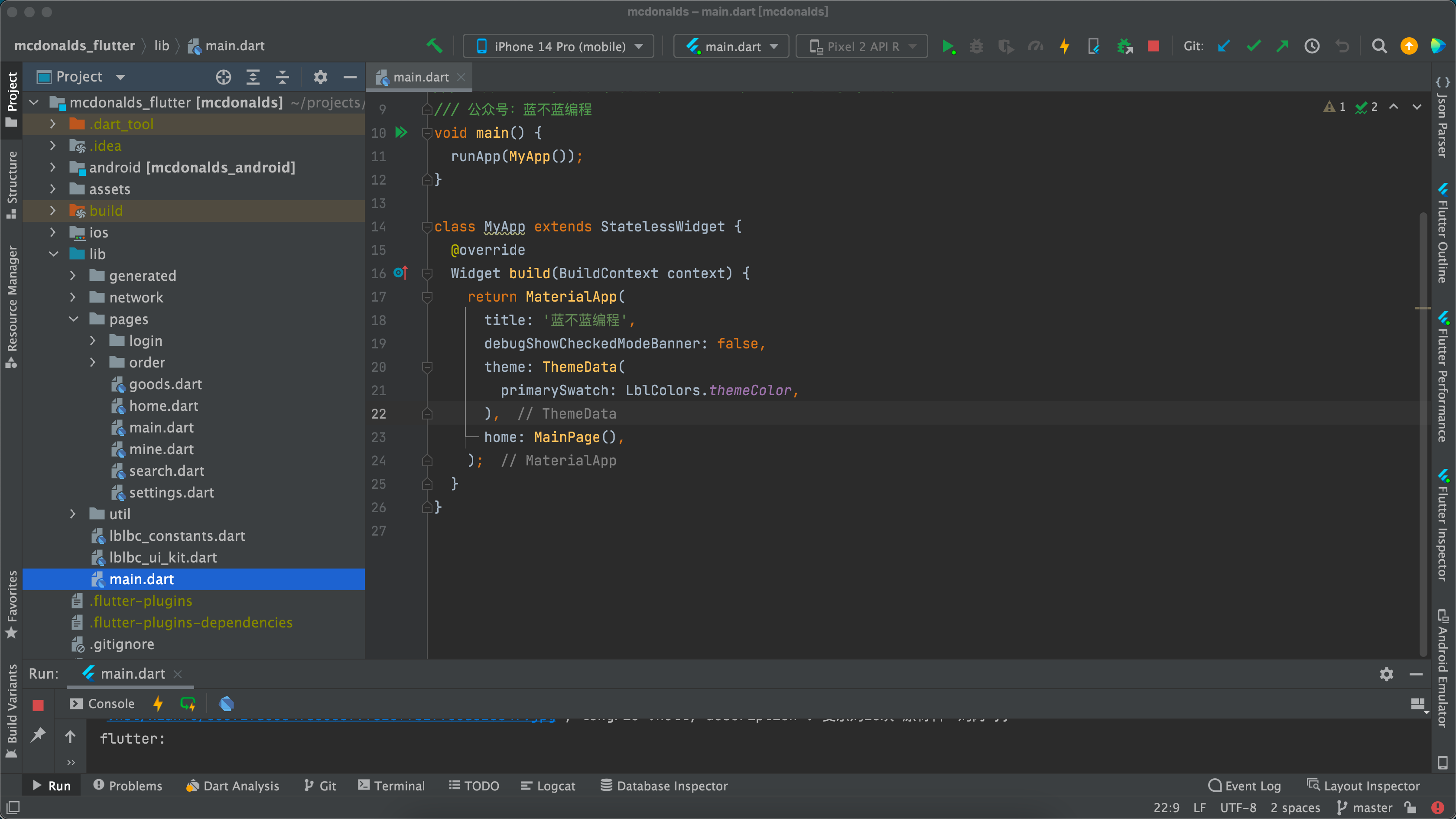
Task: Select the iPhone 14 Pro device dropdown
Action: 556,45
